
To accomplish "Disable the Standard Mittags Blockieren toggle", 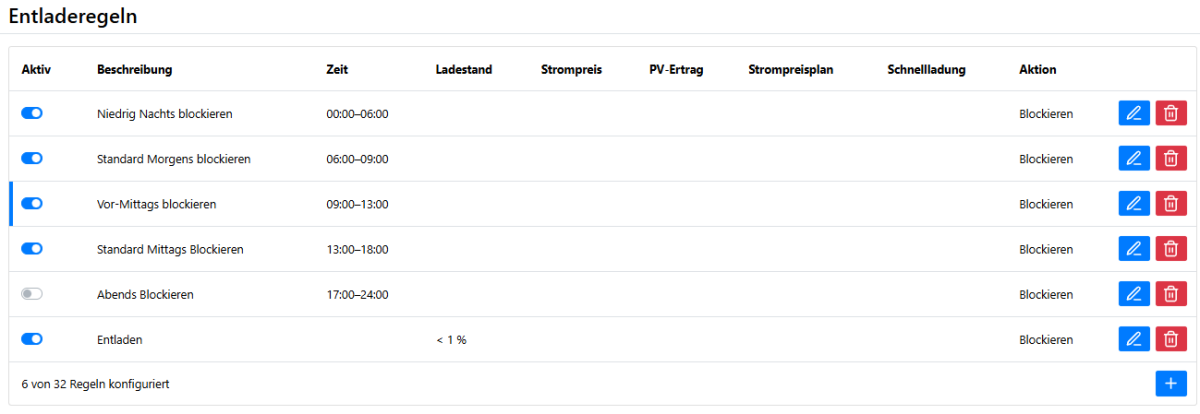I will [x=32, y=249].
